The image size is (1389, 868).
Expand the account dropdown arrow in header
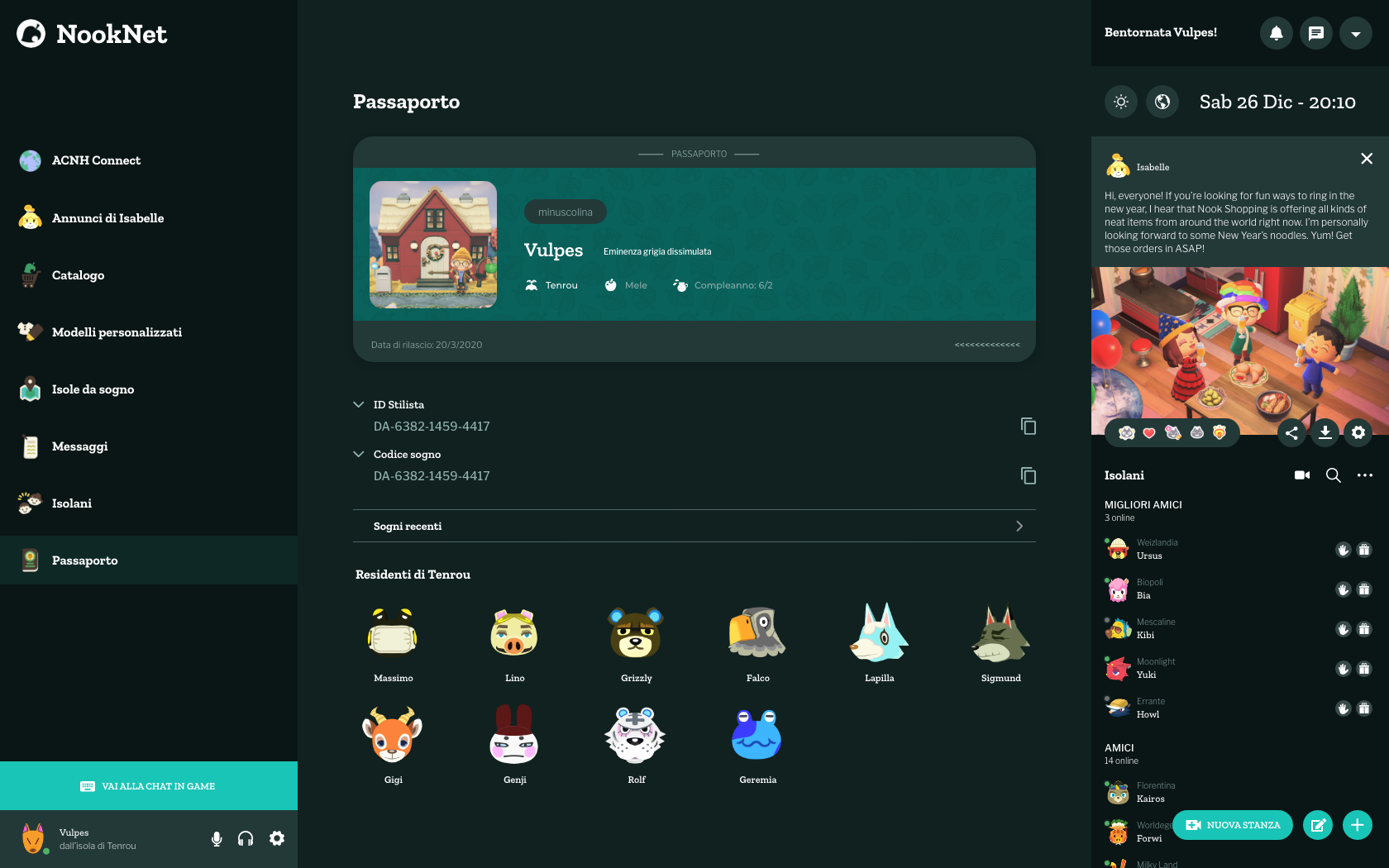(x=1356, y=33)
